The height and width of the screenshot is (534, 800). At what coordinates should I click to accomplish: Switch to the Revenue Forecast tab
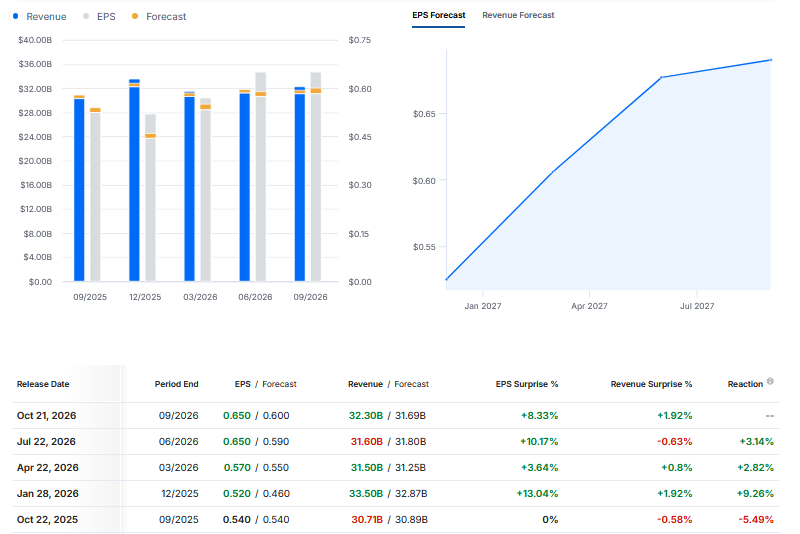pos(518,15)
